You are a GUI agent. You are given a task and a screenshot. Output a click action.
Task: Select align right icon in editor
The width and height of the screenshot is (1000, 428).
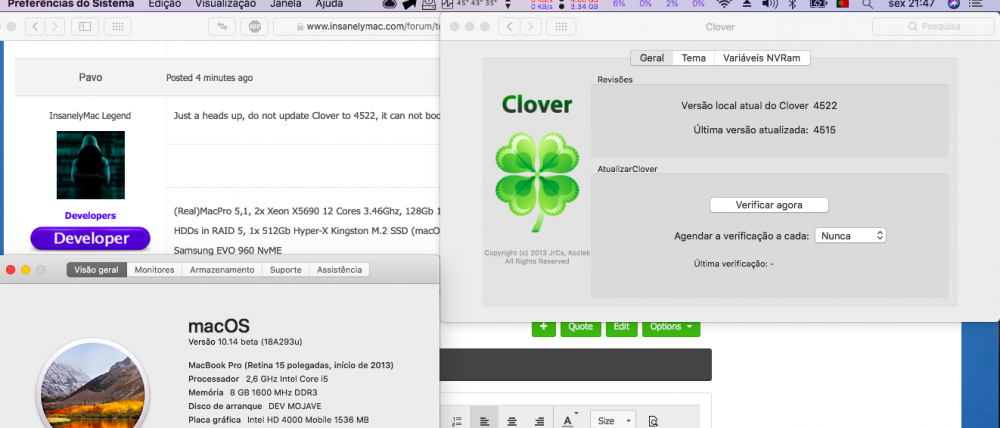539,421
